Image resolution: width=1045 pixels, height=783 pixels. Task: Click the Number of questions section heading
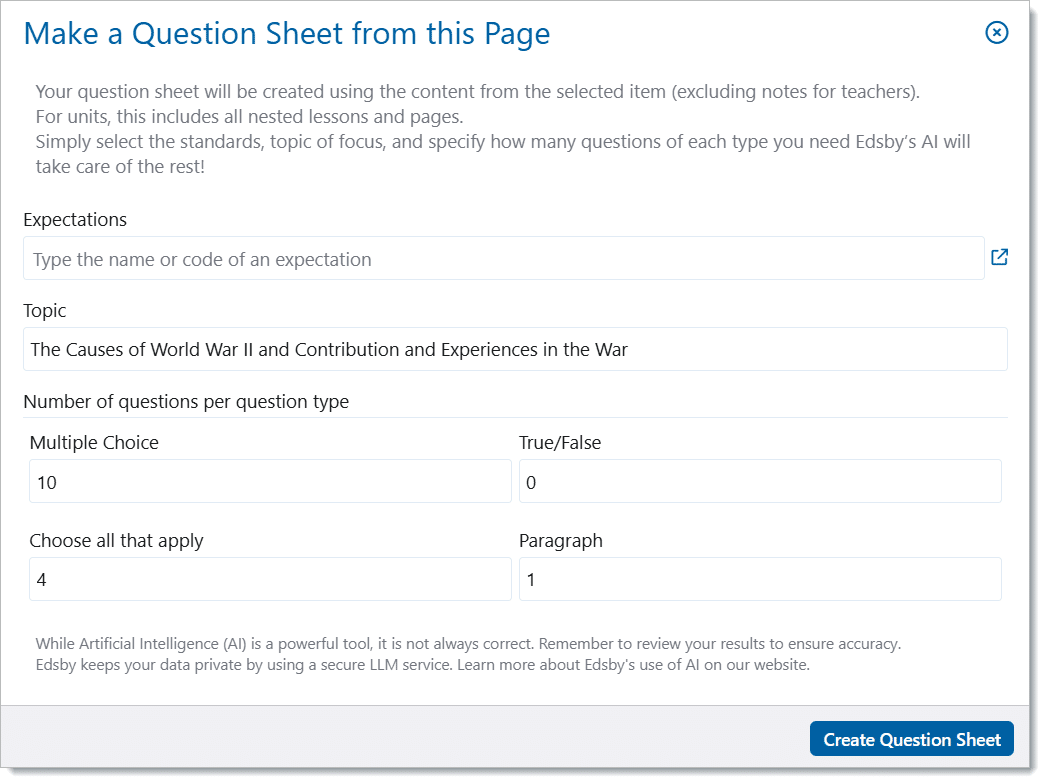click(x=186, y=402)
